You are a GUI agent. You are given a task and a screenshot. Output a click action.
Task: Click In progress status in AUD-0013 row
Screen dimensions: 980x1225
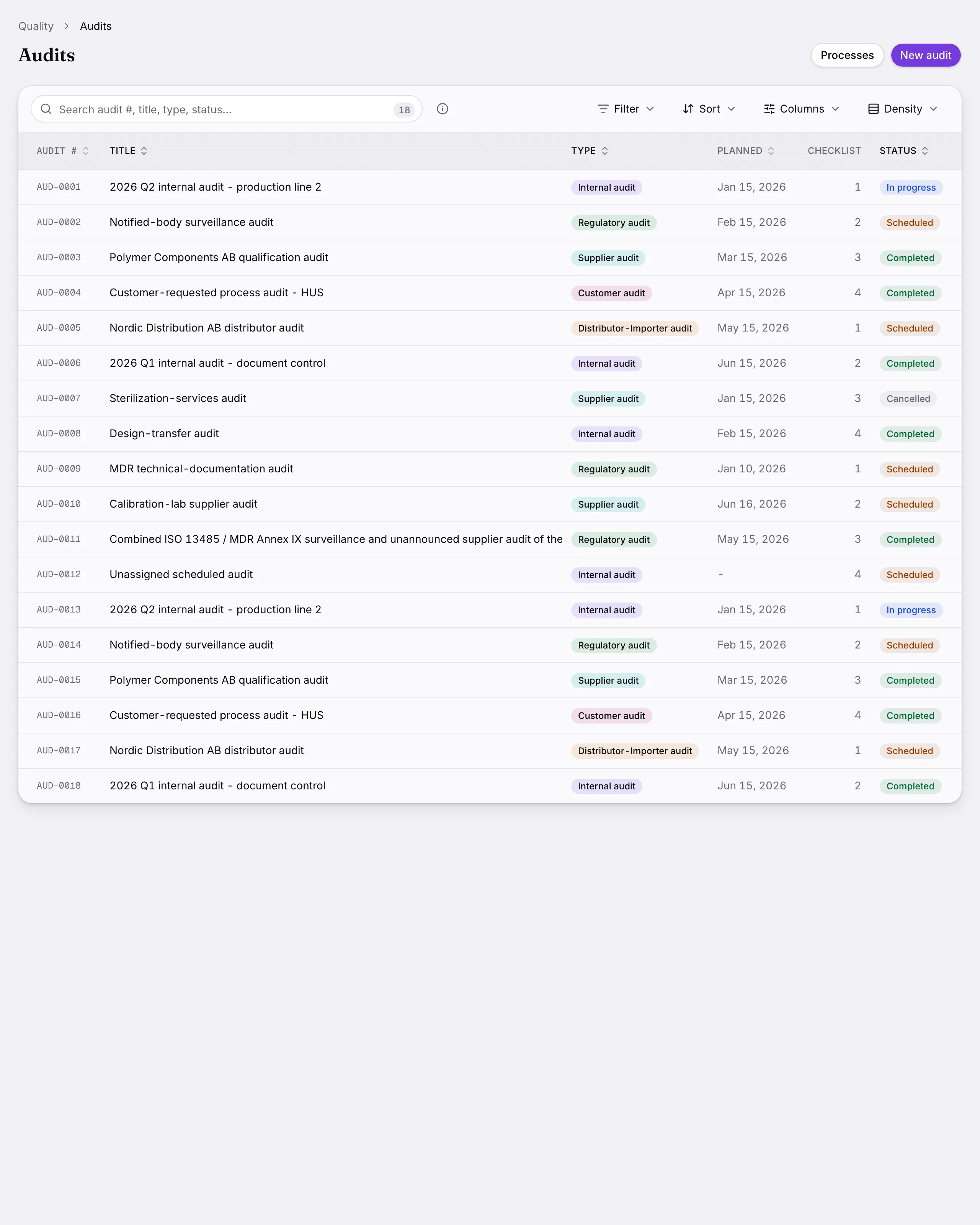[x=911, y=610]
